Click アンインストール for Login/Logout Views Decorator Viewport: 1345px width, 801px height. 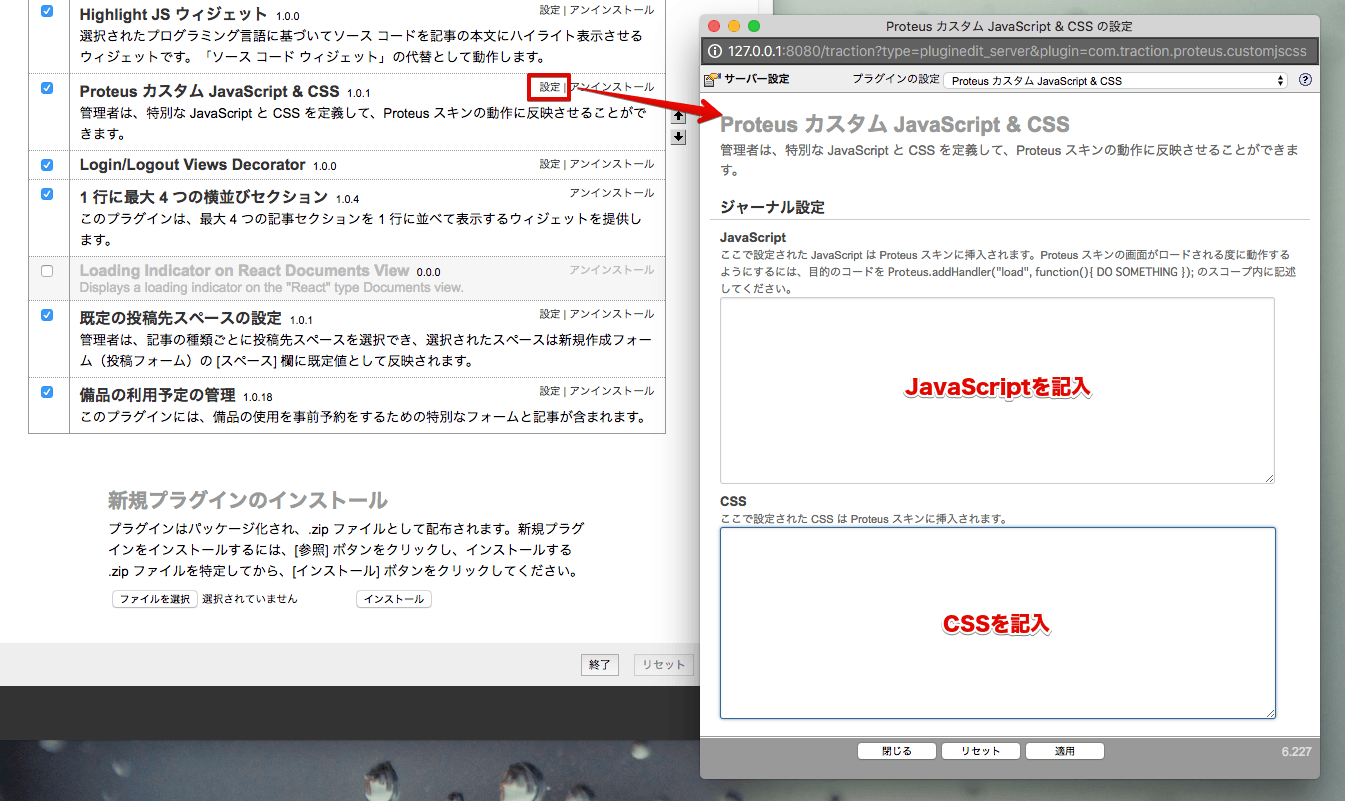click(612, 164)
